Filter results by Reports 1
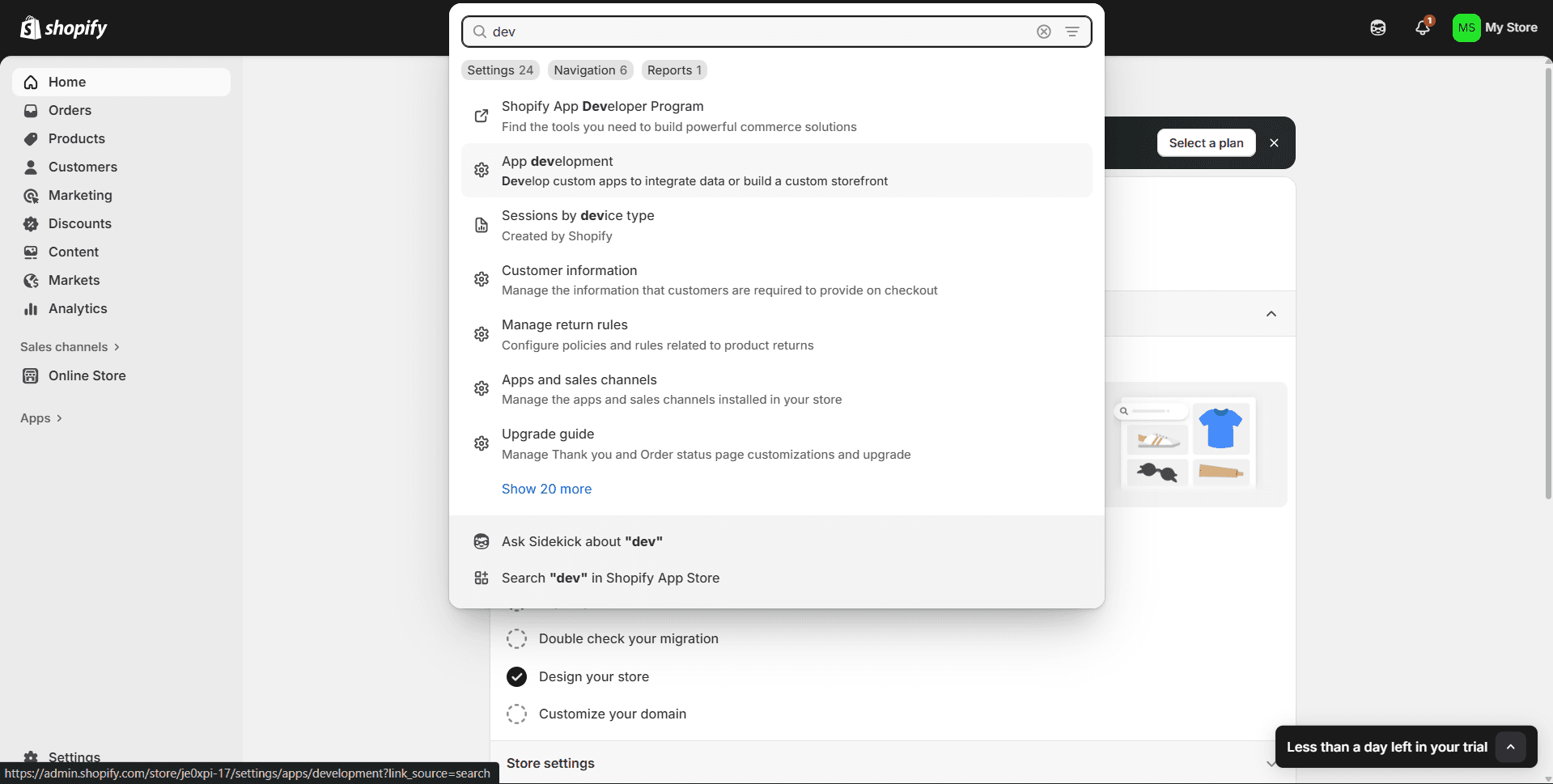Viewport: 1553px width, 784px height. pyautogui.click(x=674, y=70)
